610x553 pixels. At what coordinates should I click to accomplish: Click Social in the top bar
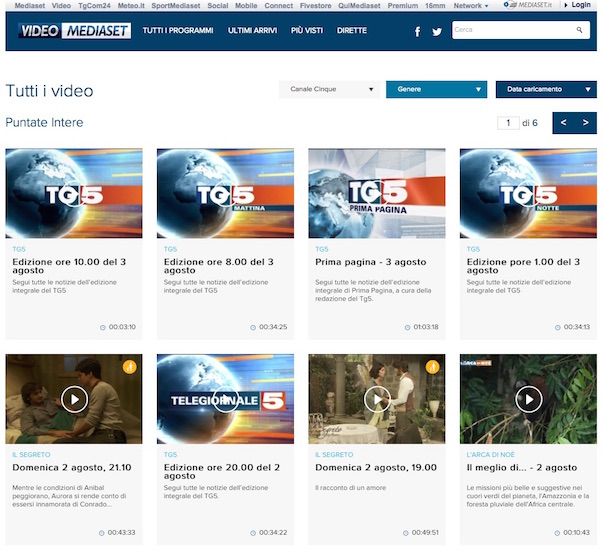218,6
